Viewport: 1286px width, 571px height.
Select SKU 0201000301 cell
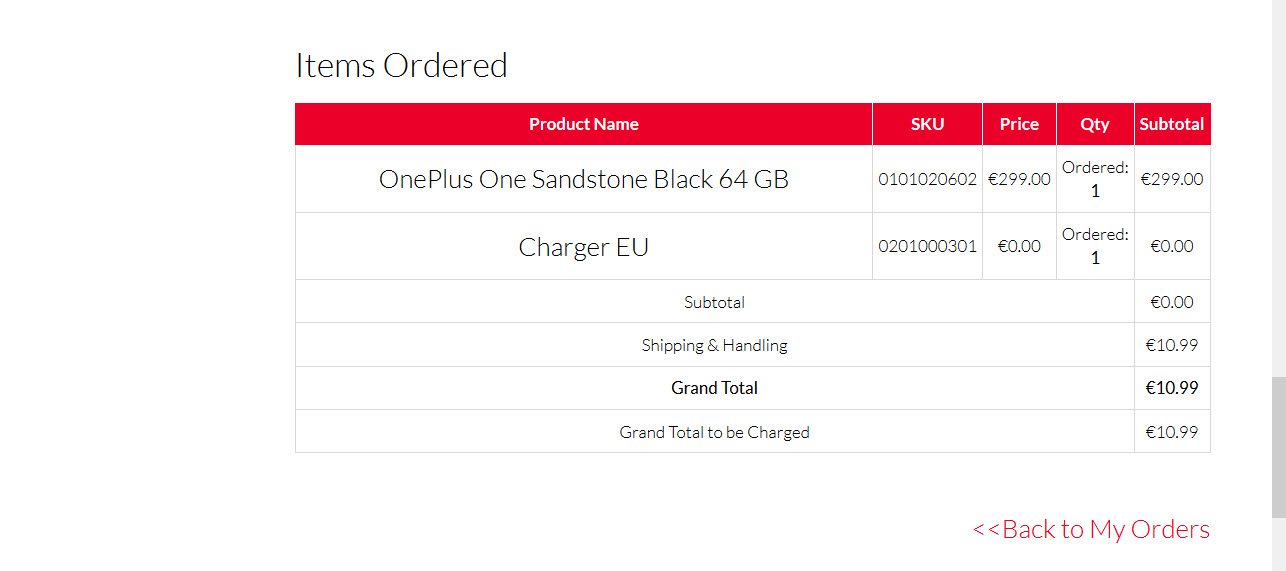927,246
